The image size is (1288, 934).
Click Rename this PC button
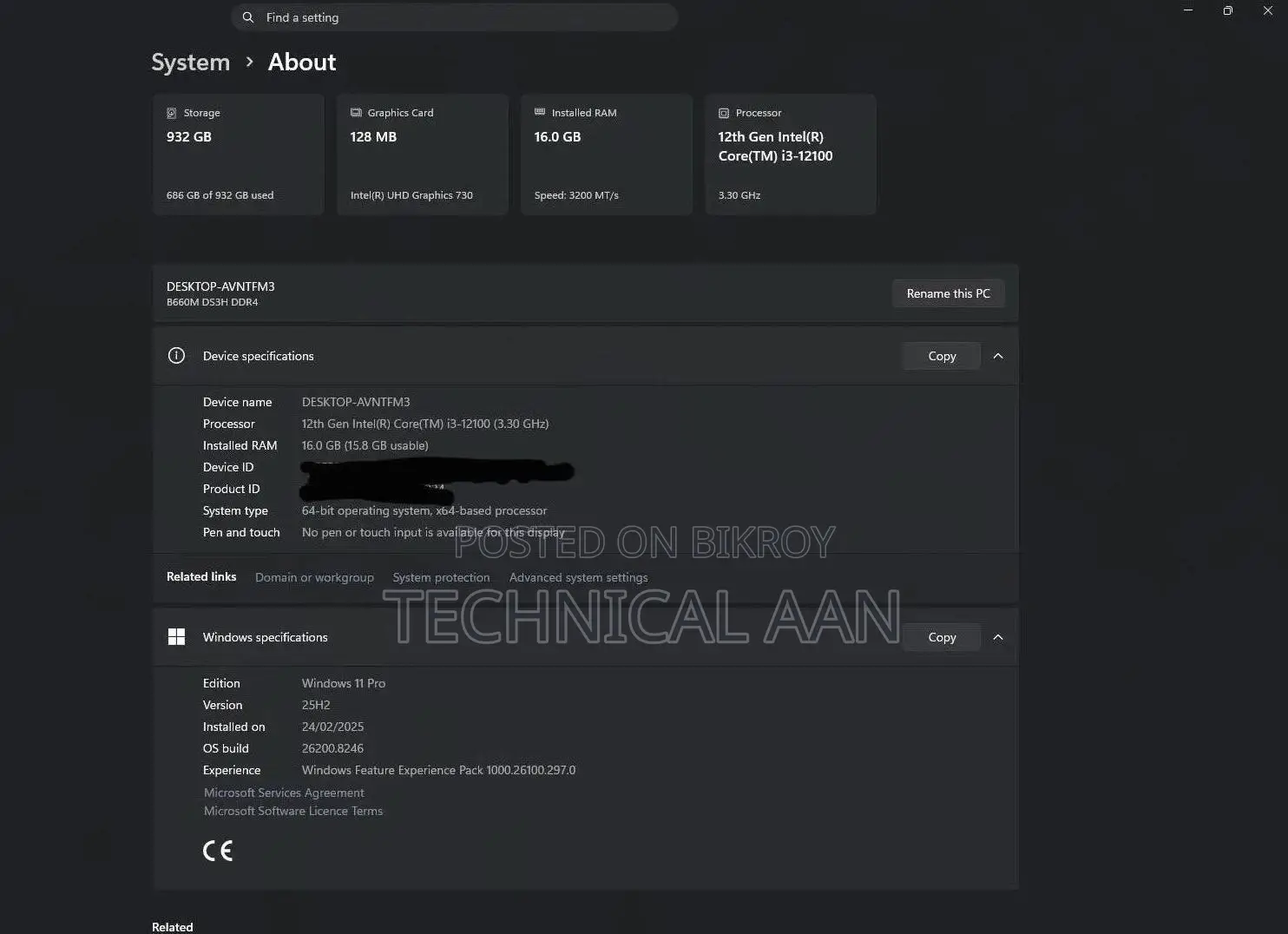(948, 293)
